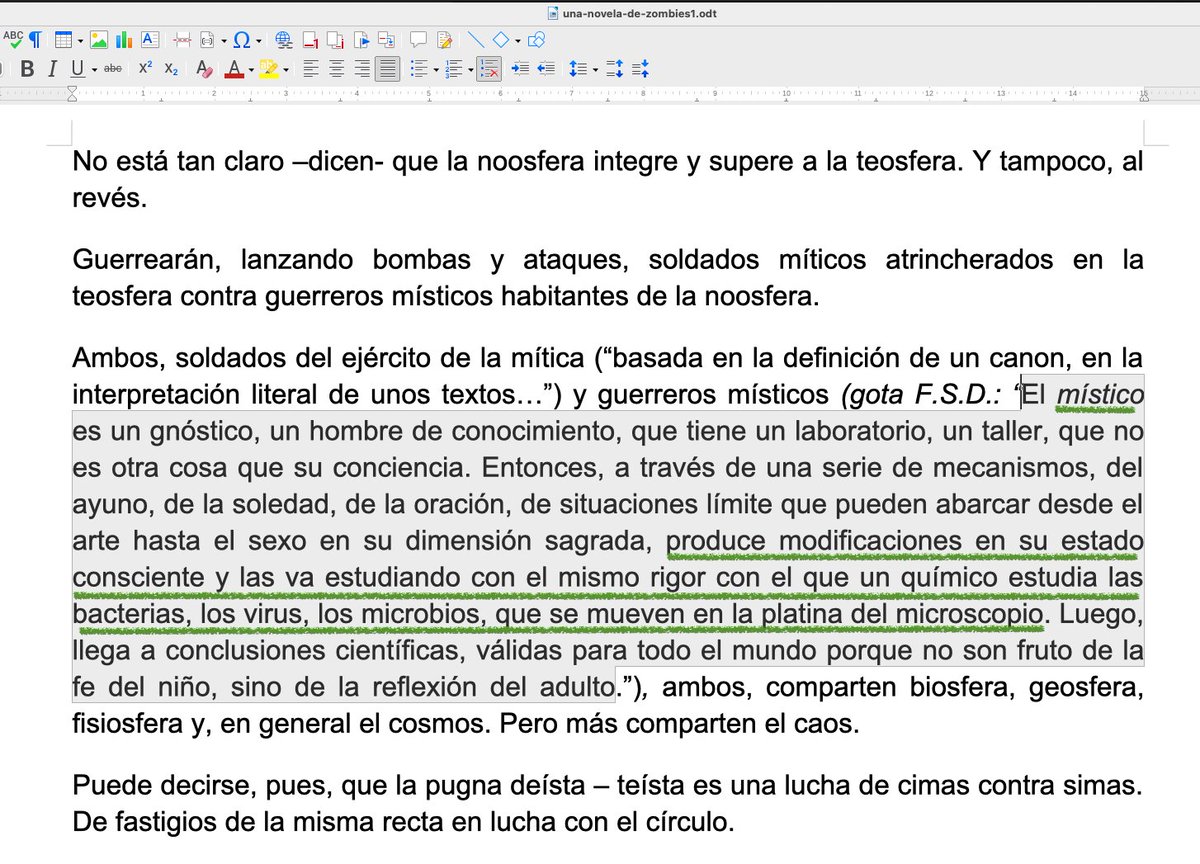Insert a special character Omega icon
Image resolution: width=1200 pixels, height=864 pixels.
241,40
